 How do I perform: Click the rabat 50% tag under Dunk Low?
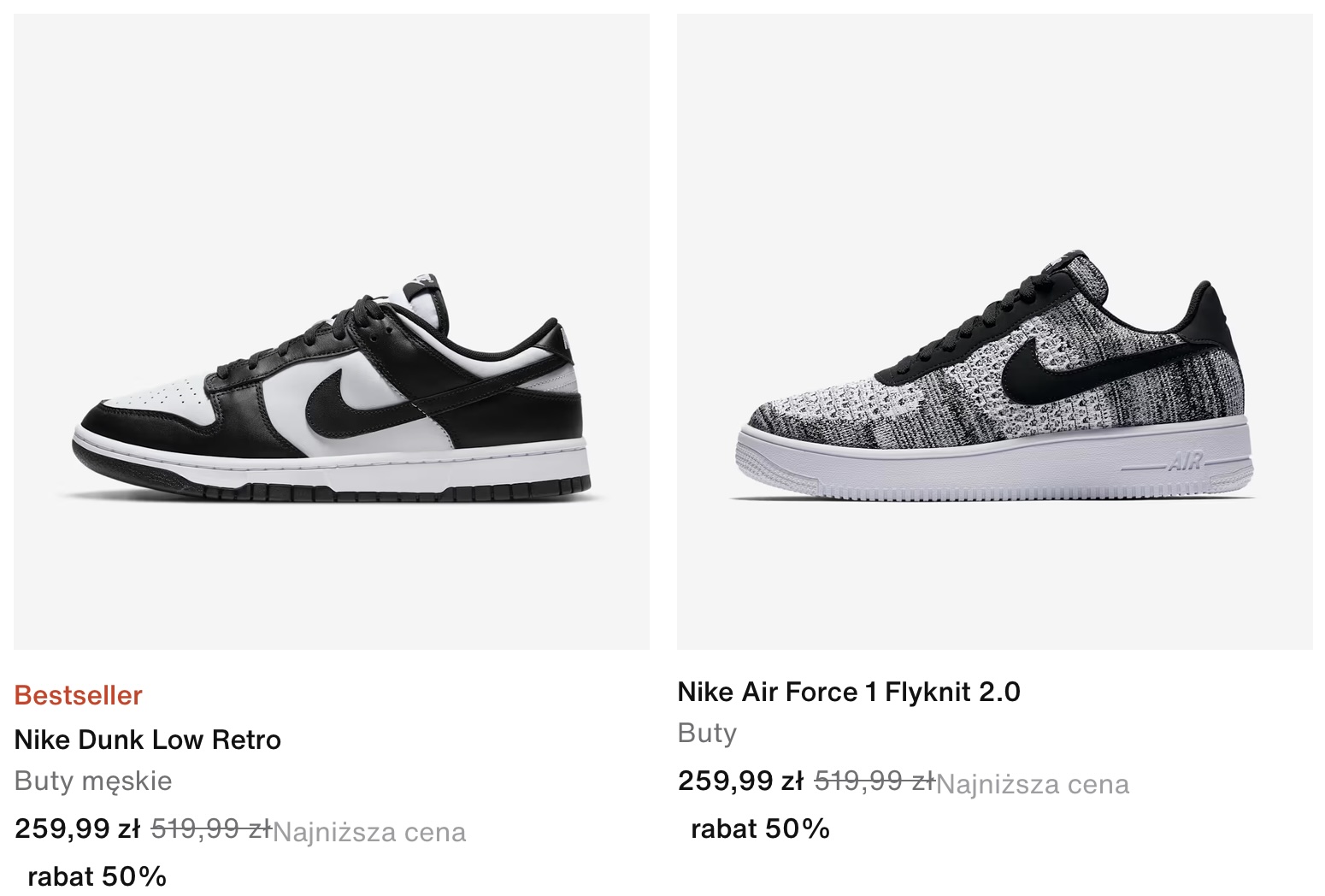(x=97, y=876)
